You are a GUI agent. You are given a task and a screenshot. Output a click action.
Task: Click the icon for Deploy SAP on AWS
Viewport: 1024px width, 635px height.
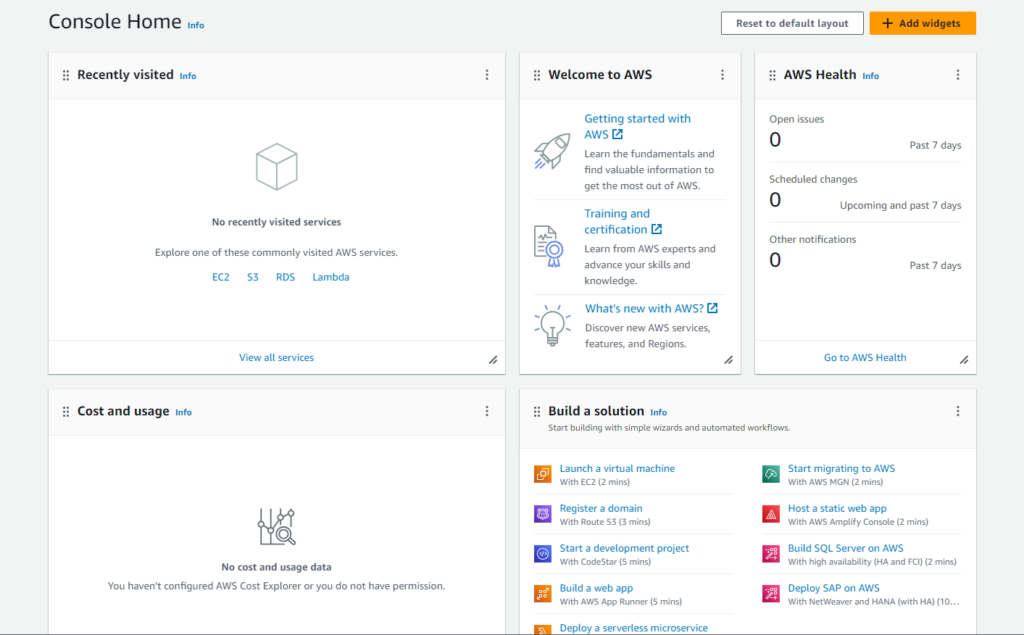pyautogui.click(x=771, y=594)
